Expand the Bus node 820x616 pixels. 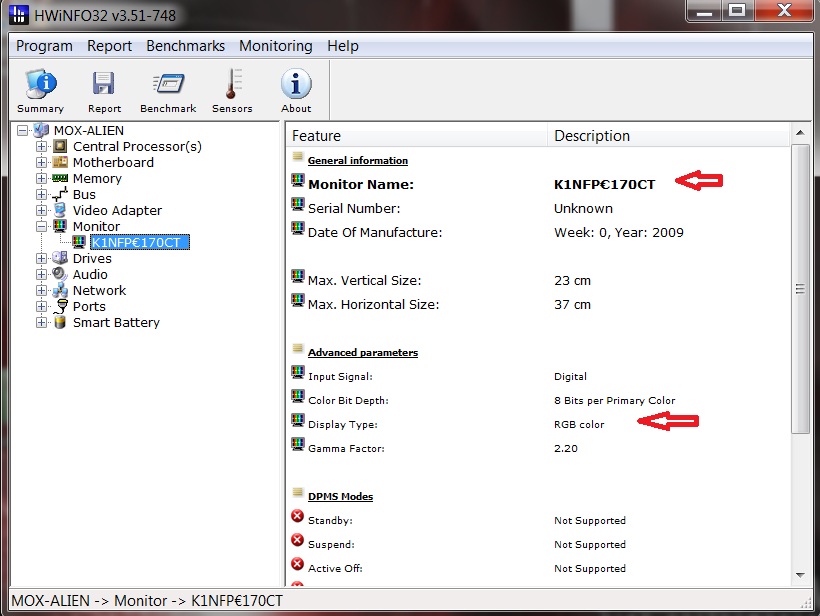41,195
